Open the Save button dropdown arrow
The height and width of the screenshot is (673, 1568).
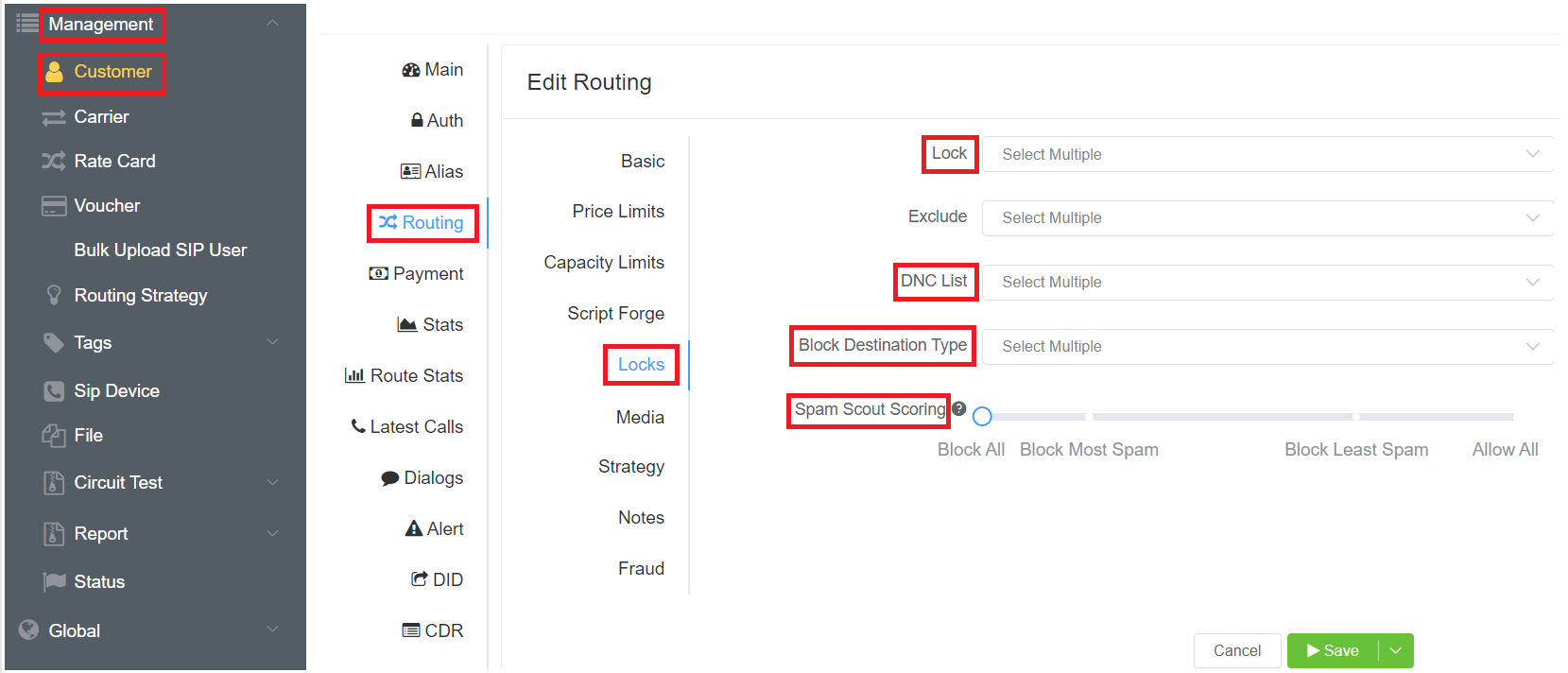1396,650
